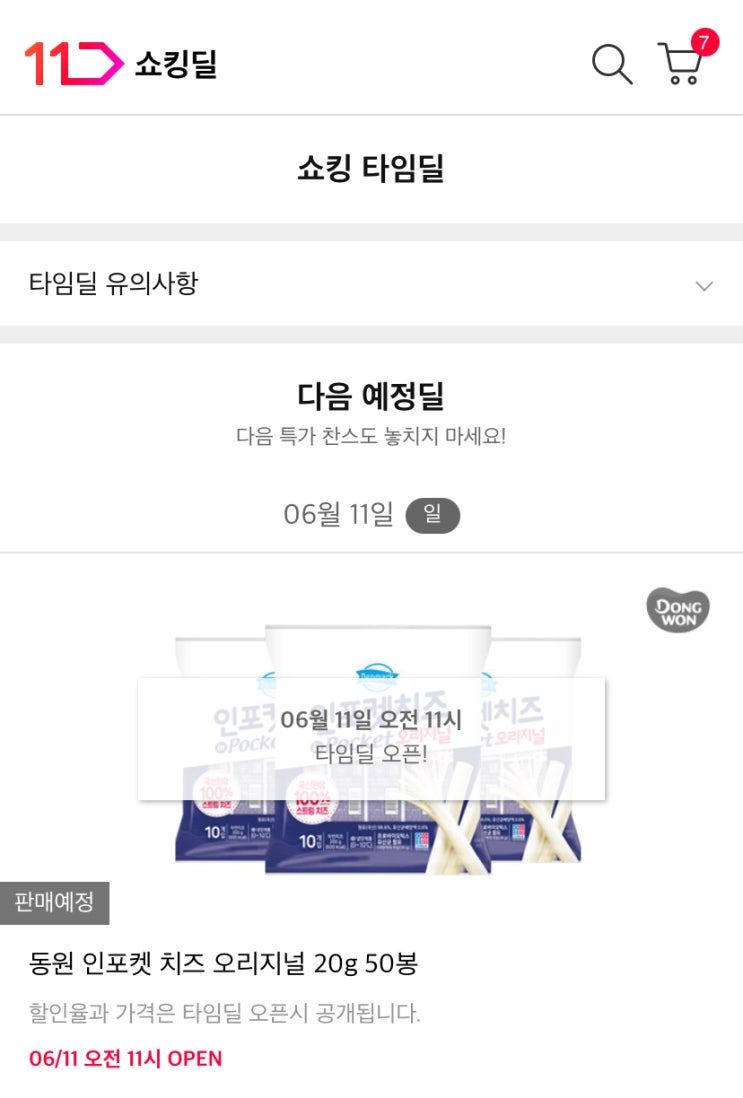This screenshot has width=743, height=1098.
Task: Tap the 06월 11일 date label
Action: (x=338, y=515)
